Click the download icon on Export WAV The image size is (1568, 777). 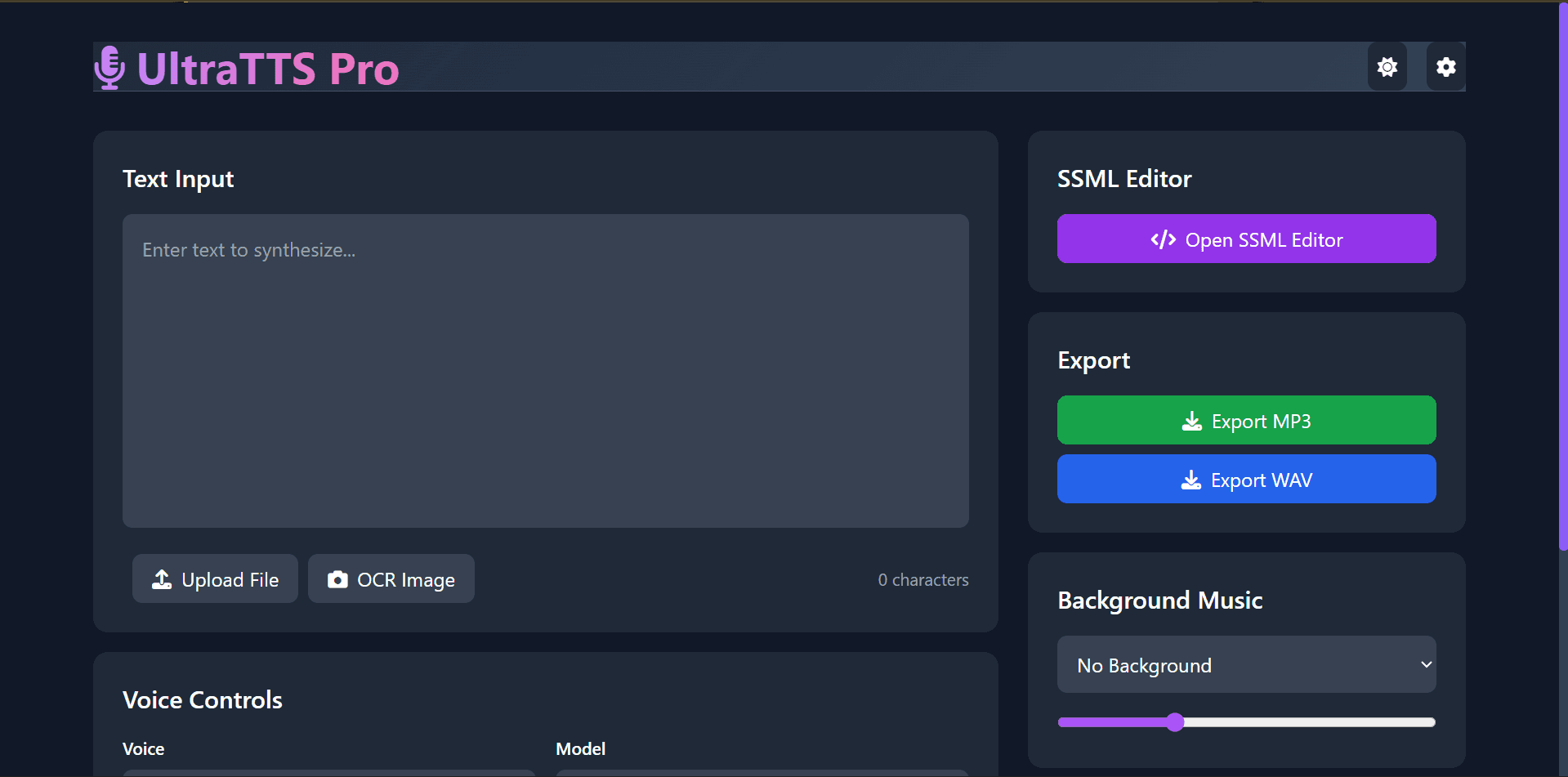tap(1191, 480)
